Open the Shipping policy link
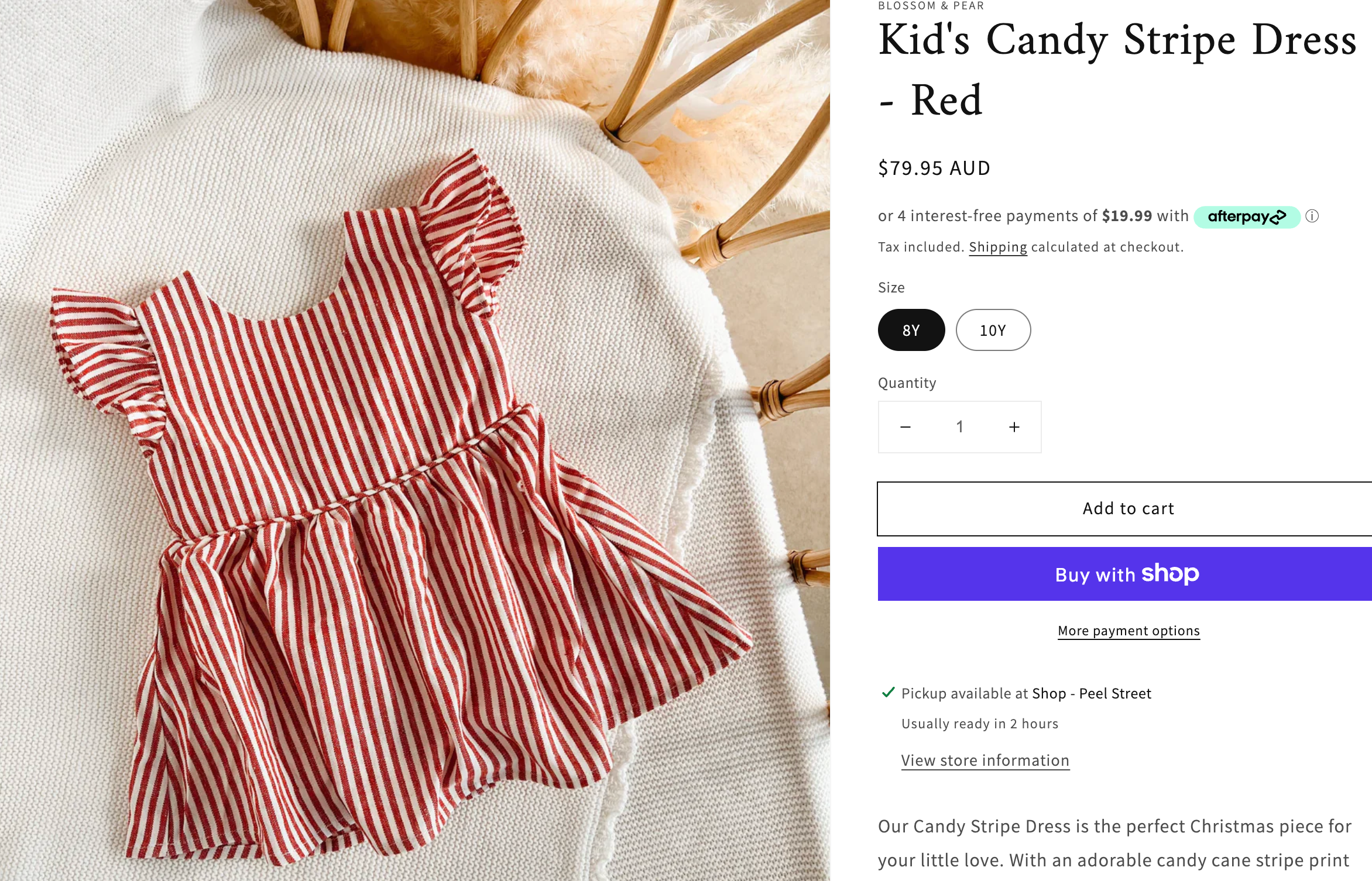 [997, 247]
